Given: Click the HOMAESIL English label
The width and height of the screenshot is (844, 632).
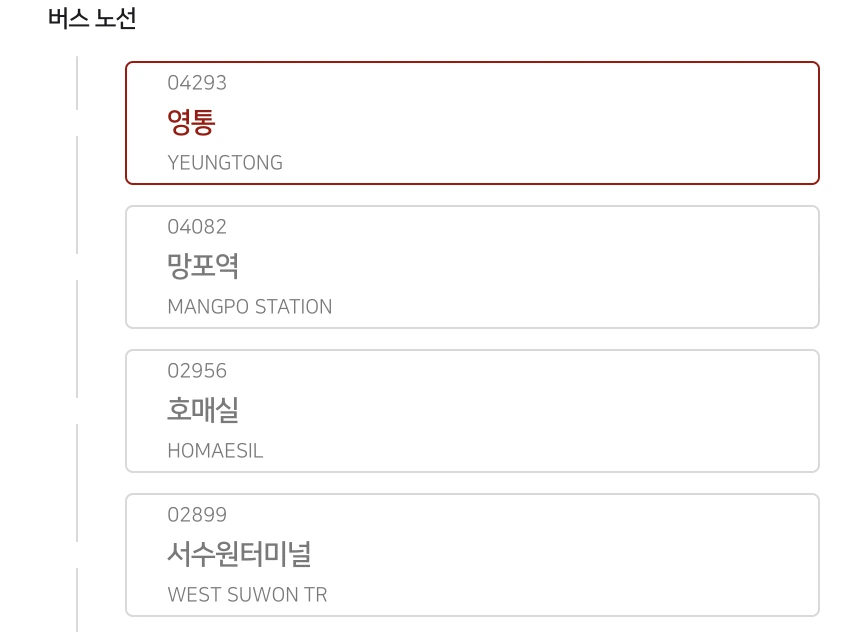Looking at the screenshot, I should [x=215, y=451].
